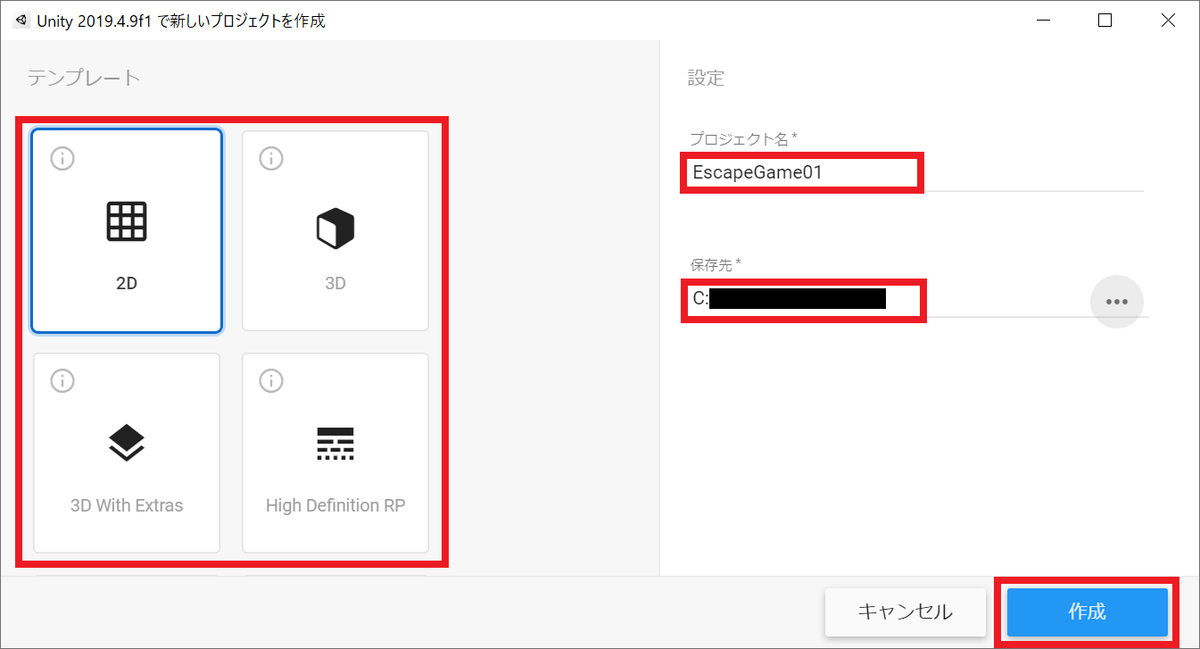Viewport: 1200px width, 649px height.
Task: Open the save location browser via ellipsis icon
Action: click(1117, 301)
